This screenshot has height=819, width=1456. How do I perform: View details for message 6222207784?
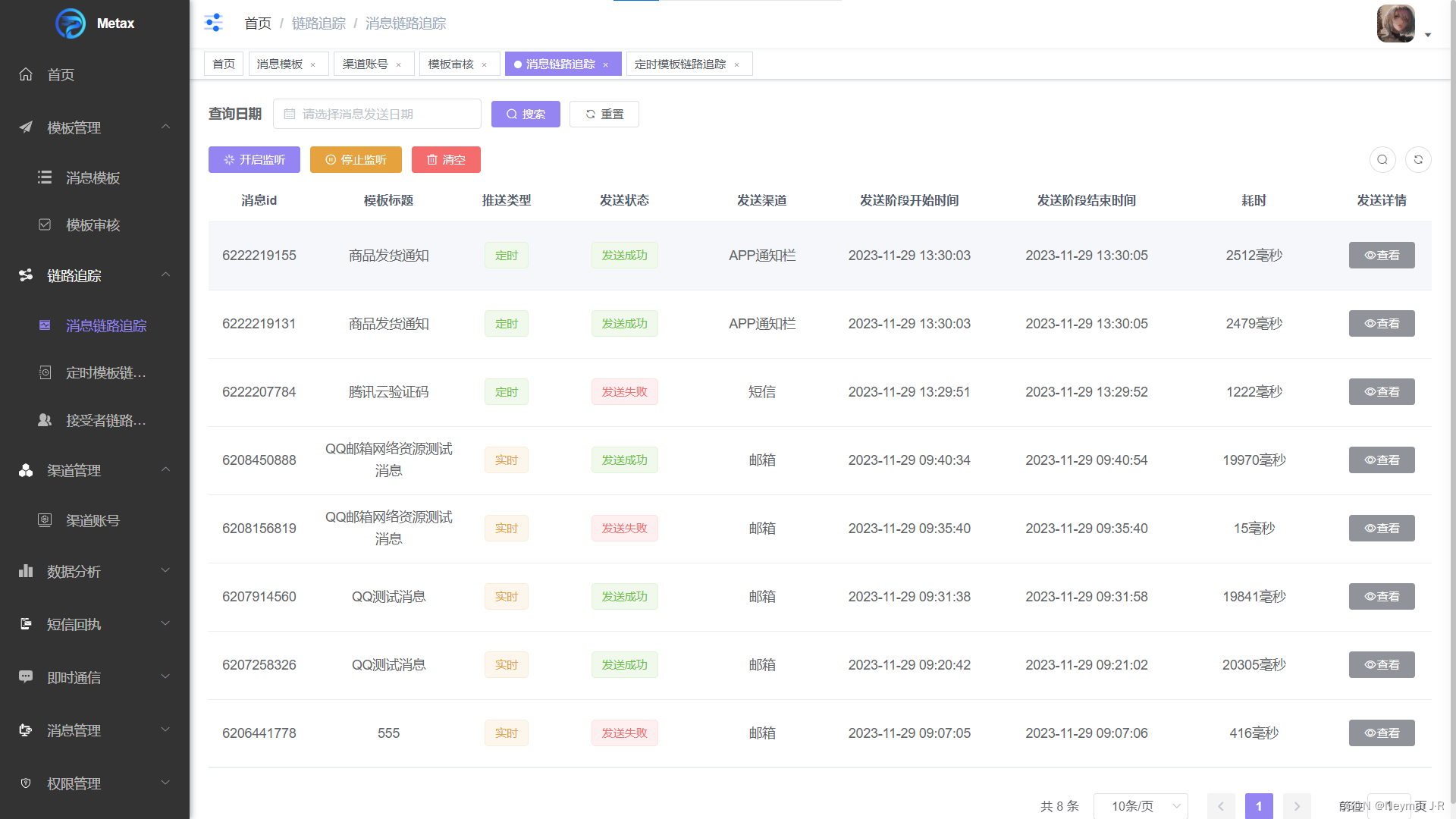1381,391
